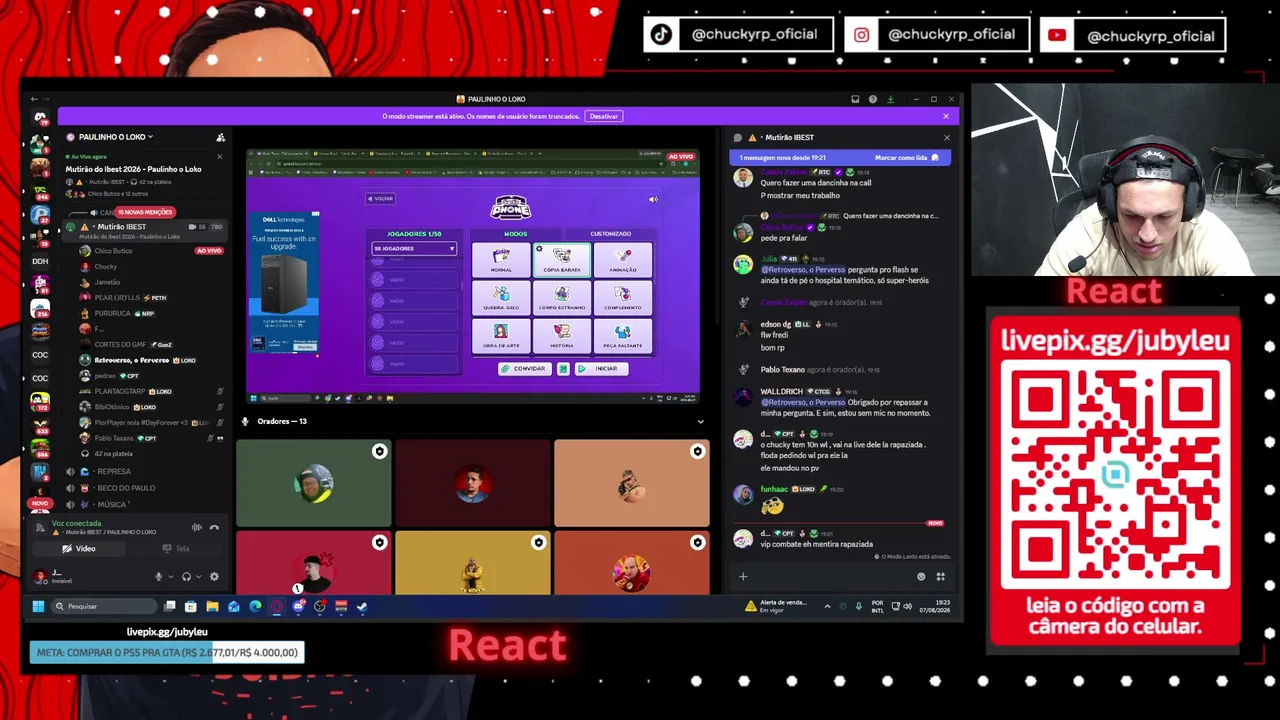Select the Obra de Arte game mode

pos(501,335)
